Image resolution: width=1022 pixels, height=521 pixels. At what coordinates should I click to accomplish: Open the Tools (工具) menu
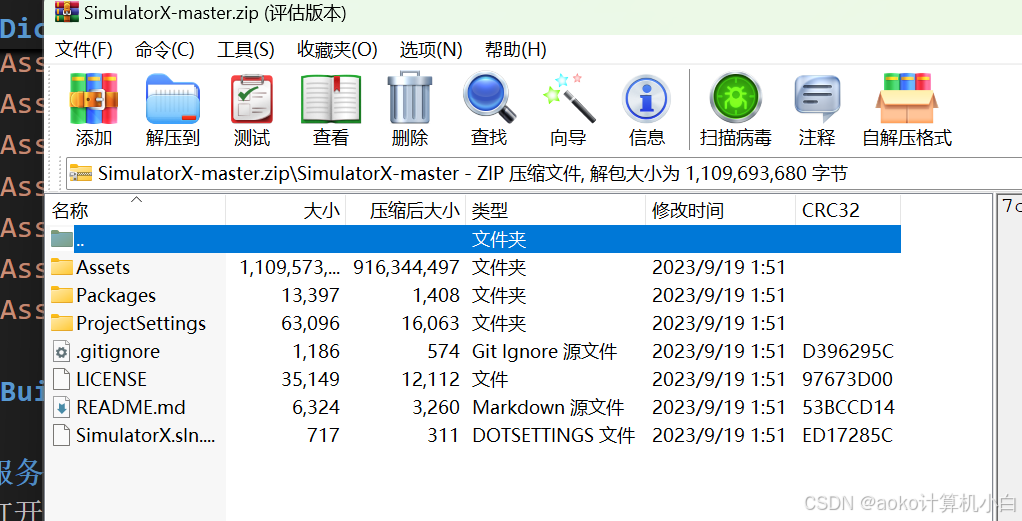(245, 50)
